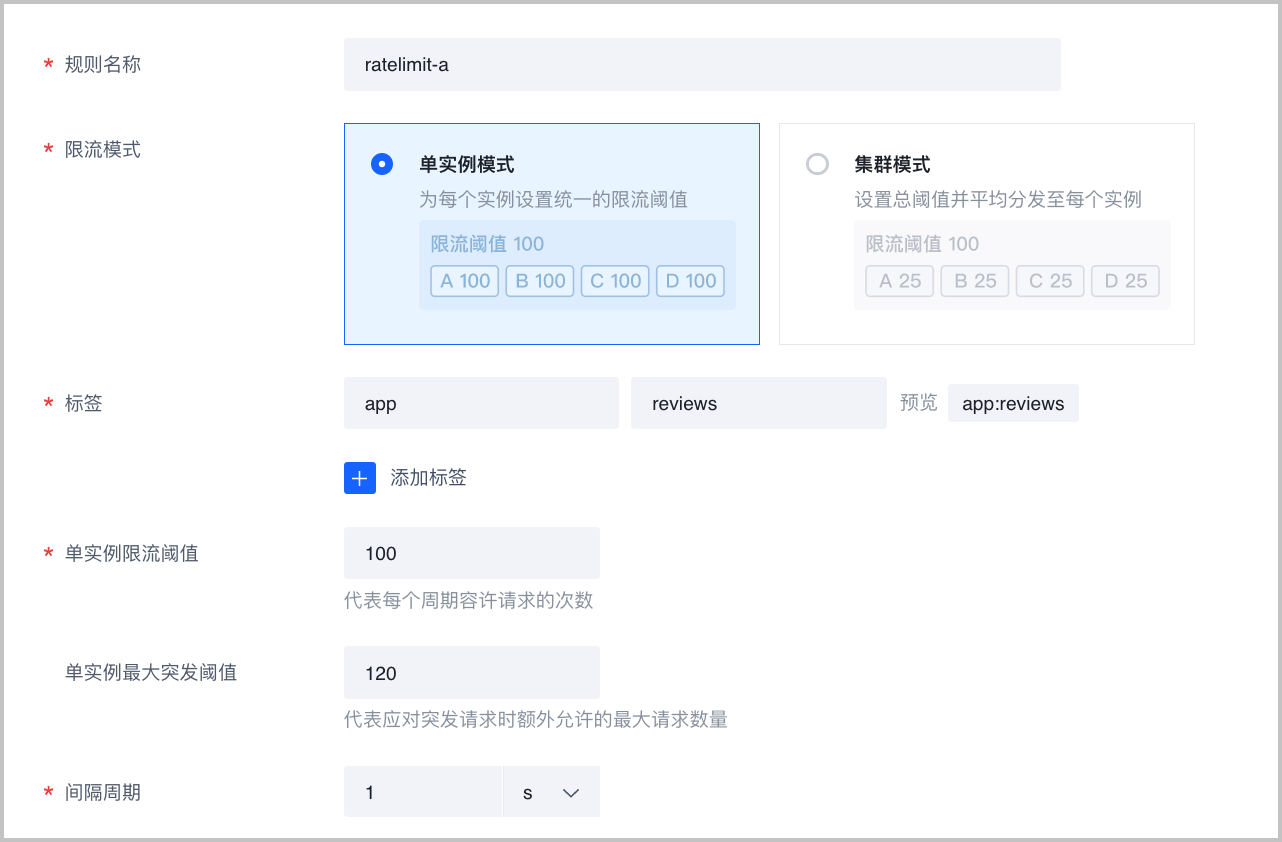Select the 单实例模式 radio button

point(382,165)
